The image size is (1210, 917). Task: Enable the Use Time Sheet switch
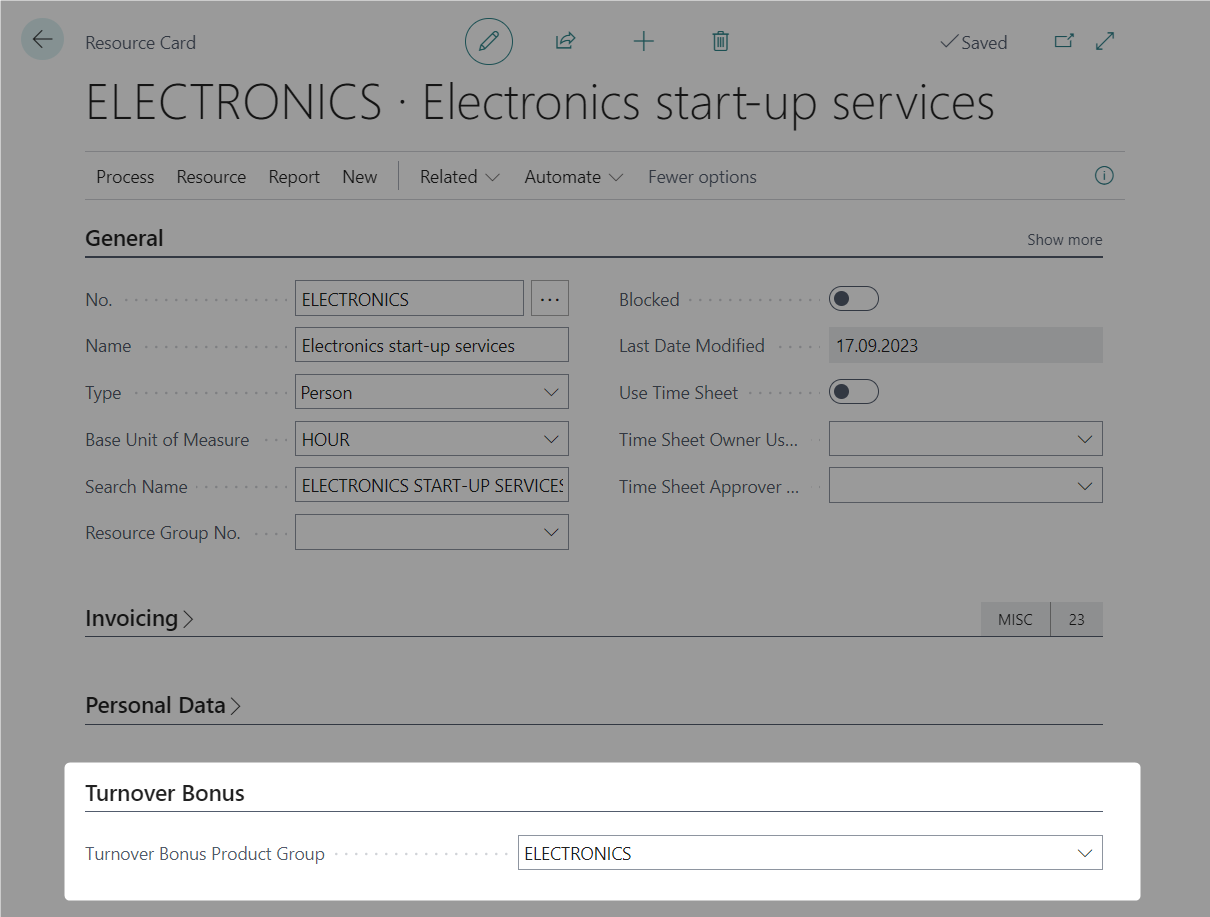[x=854, y=392]
